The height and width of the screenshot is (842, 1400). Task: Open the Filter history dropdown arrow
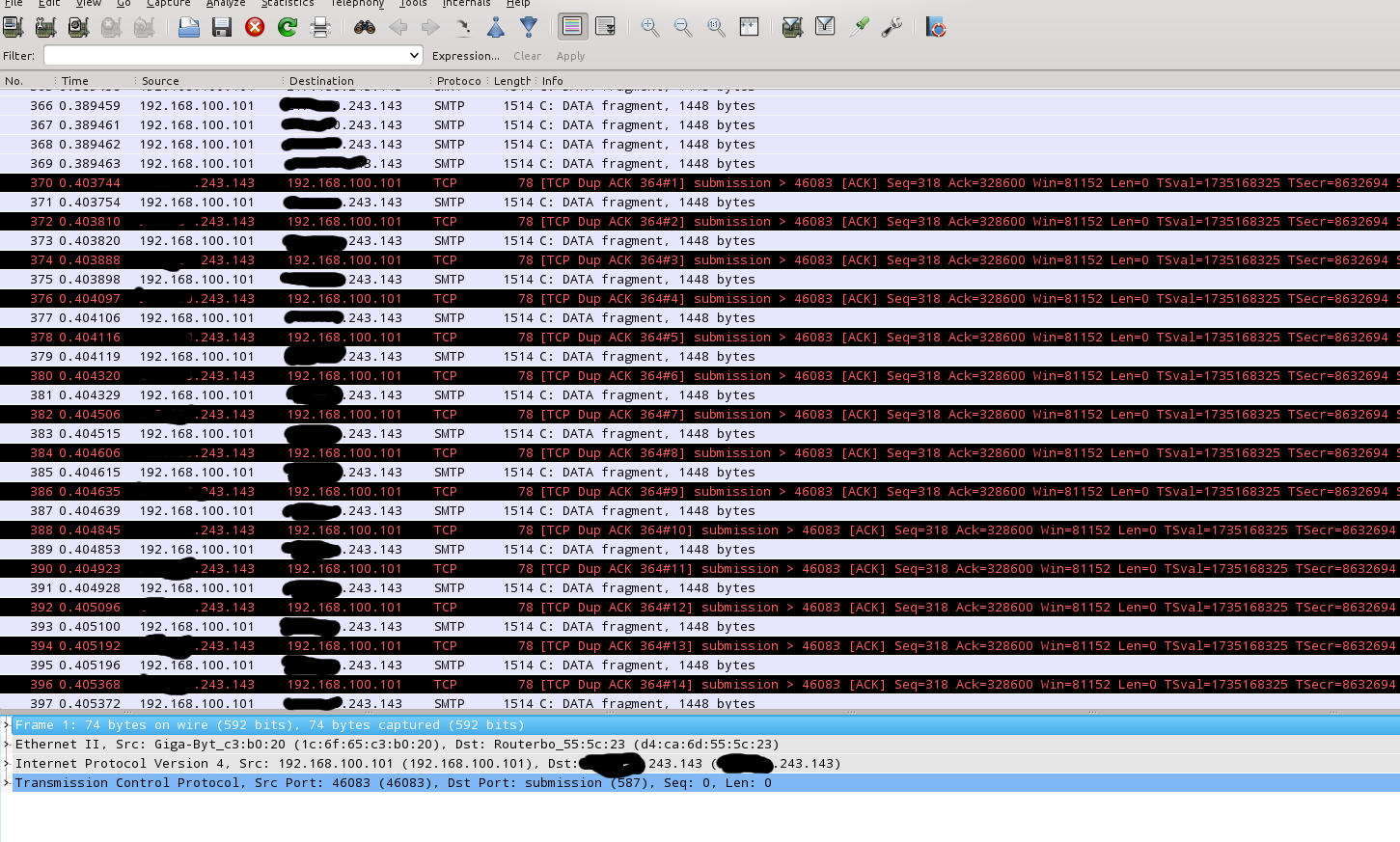point(414,56)
